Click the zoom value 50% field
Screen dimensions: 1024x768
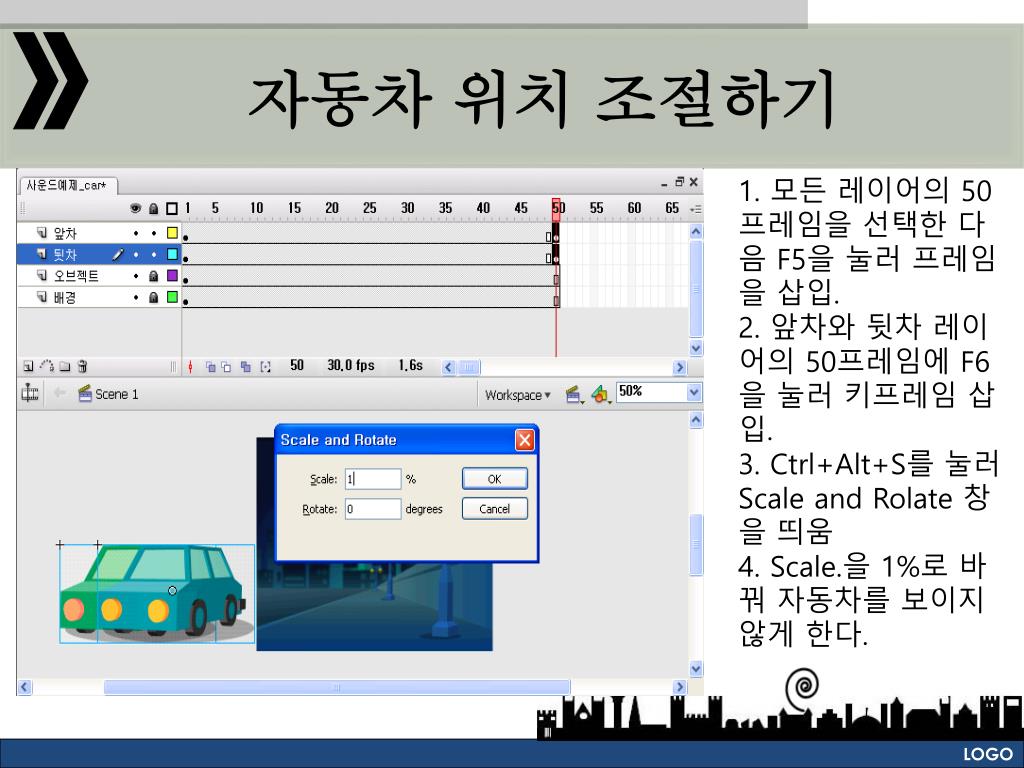point(651,392)
